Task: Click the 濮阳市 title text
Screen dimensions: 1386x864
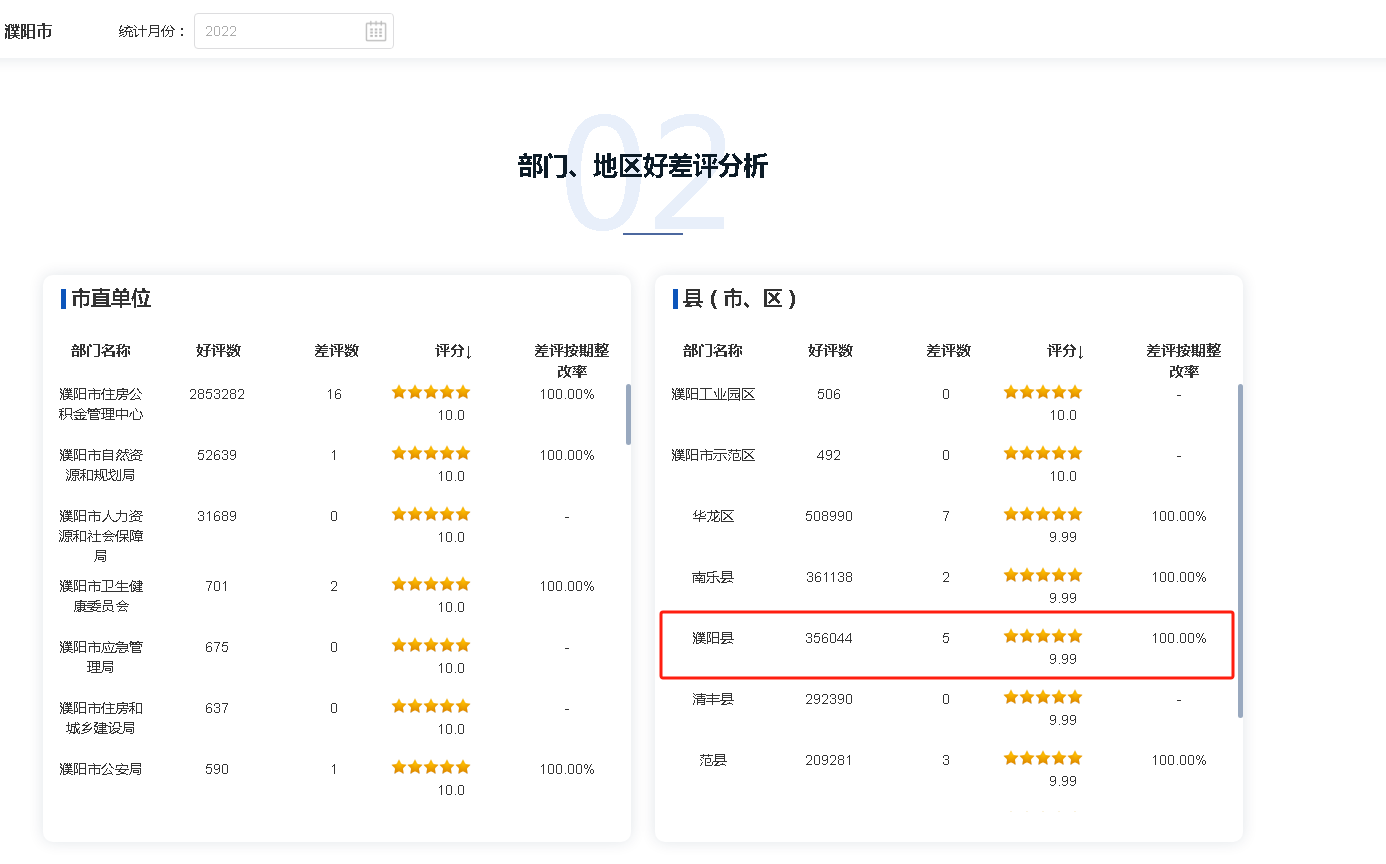Action: pyautogui.click(x=28, y=31)
